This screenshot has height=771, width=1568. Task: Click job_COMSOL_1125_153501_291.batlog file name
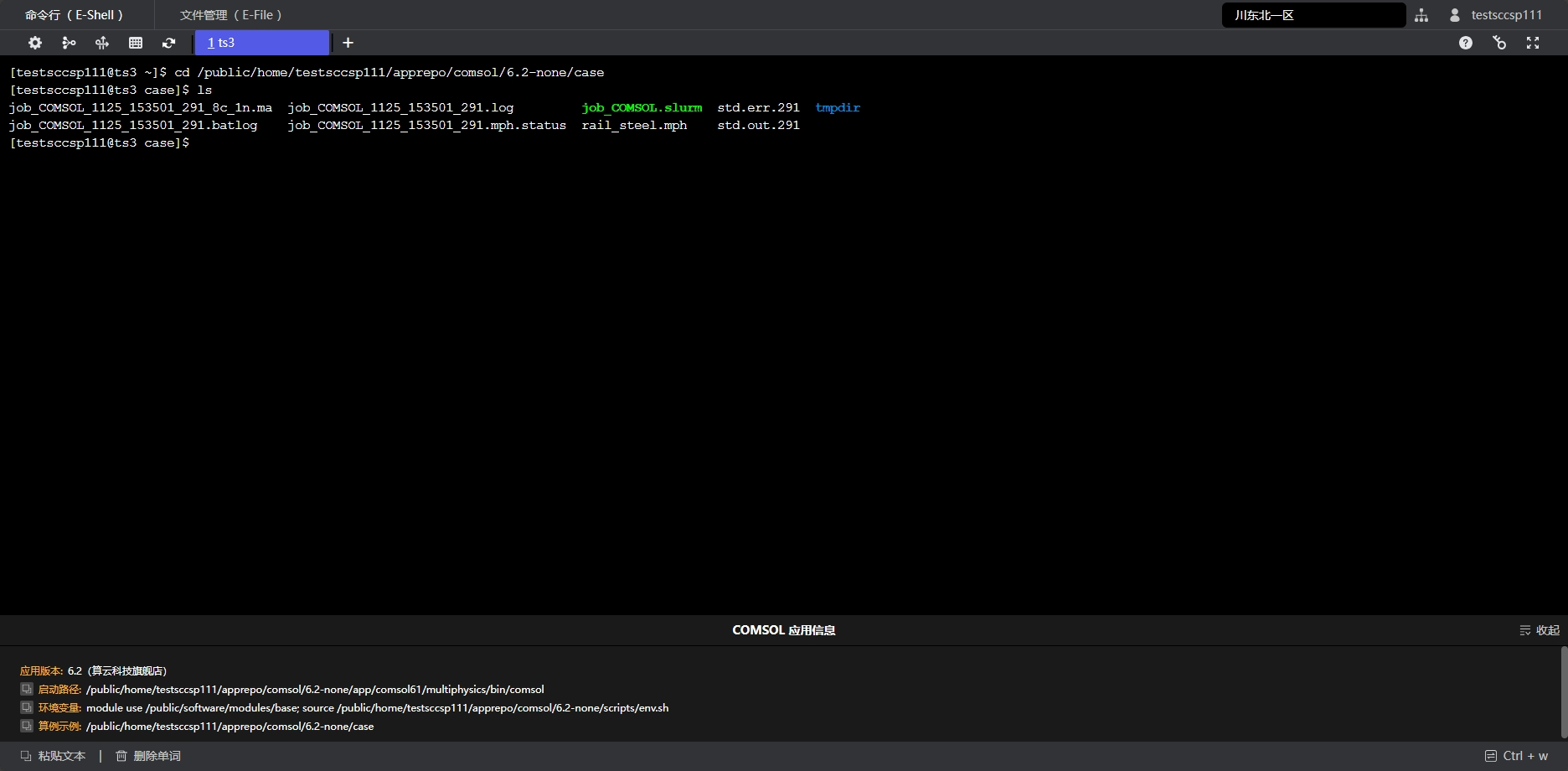(133, 125)
